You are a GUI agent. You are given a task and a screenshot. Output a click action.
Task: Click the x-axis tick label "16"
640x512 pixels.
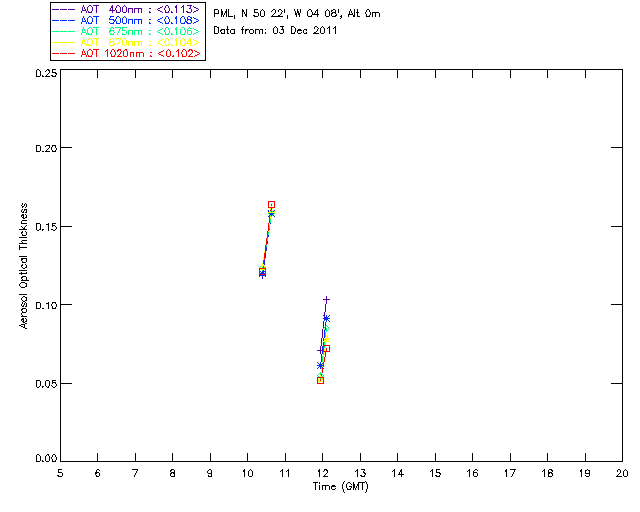click(x=472, y=473)
